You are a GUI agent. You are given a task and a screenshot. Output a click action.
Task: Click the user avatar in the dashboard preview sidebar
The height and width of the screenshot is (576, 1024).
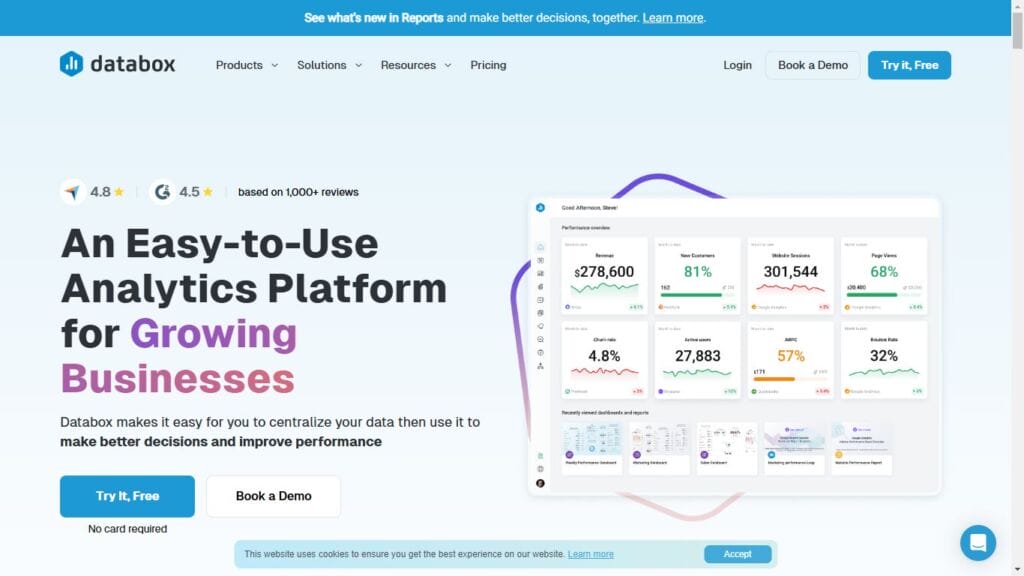pos(540,483)
